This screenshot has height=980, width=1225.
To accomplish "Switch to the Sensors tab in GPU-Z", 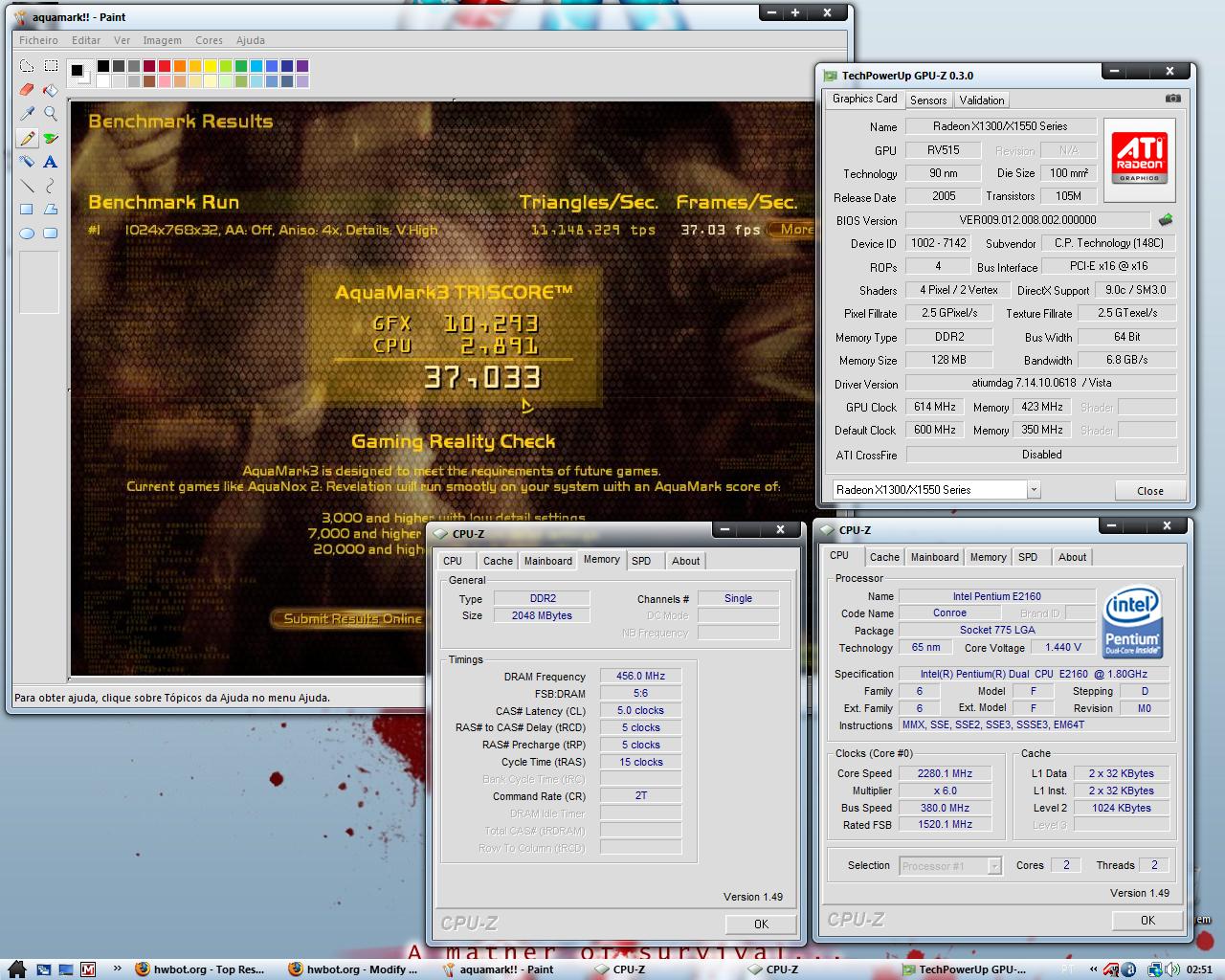I will pos(928,100).
